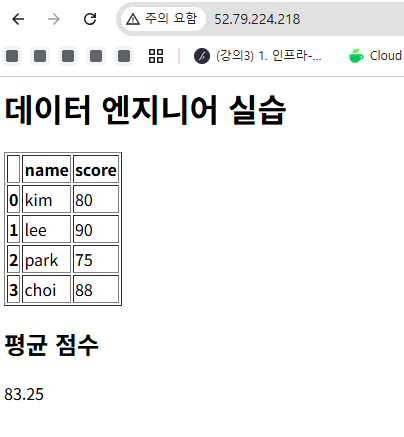Screen dimensions: 404x437
Task: Click the browser back arrow
Action: (18, 19)
